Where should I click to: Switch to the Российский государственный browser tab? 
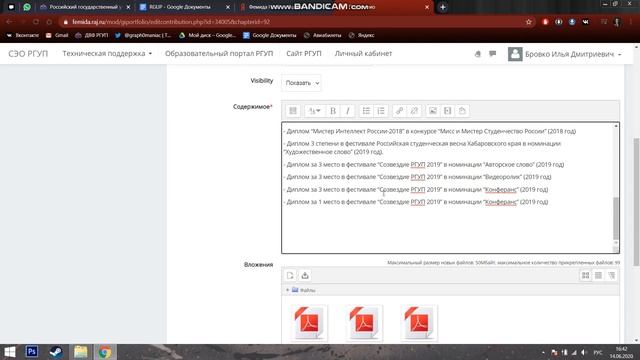pos(85,7)
